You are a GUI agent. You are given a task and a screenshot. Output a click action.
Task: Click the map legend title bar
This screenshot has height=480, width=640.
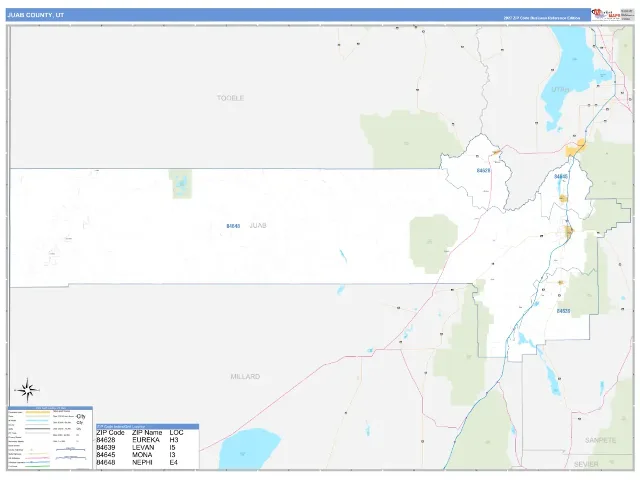click(50, 408)
